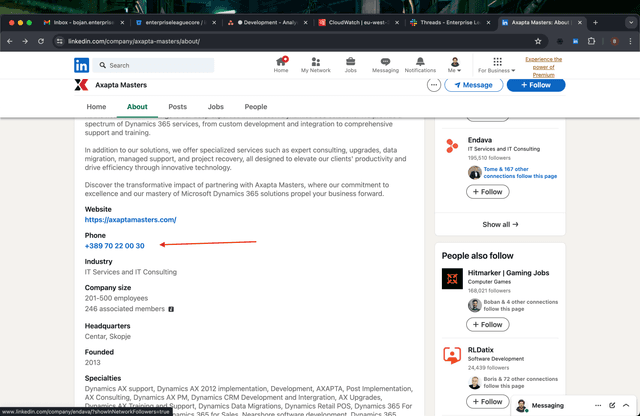Open the RLDatix page link
This screenshot has width=640, height=416.
pyautogui.click(x=480, y=350)
